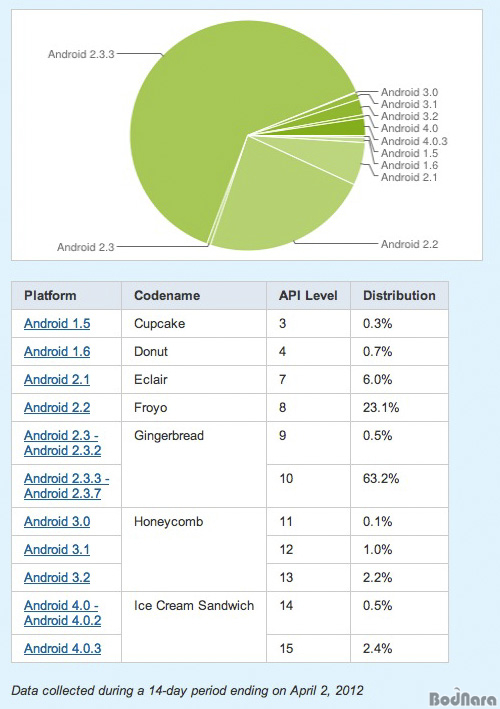
Task: Click the Android 1.5 chart label
Action: [410, 153]
